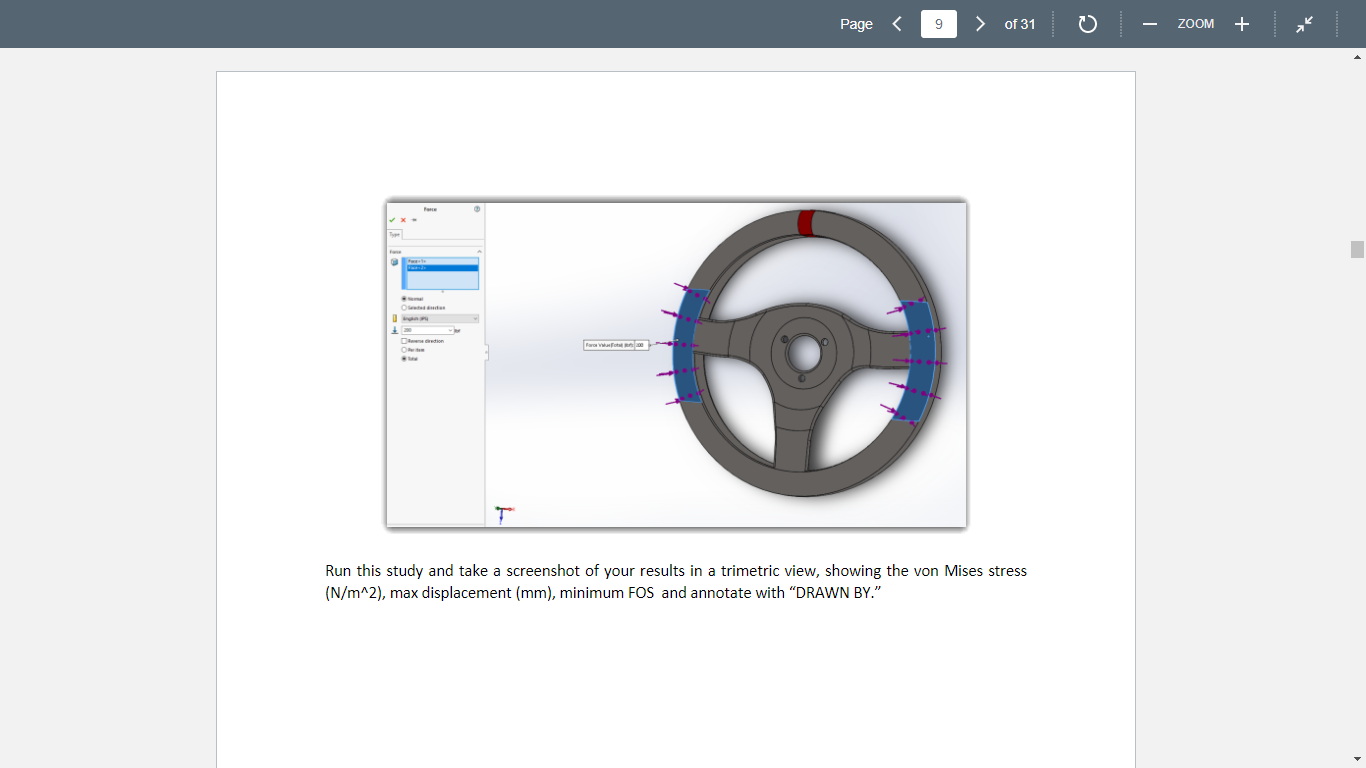Click the 'Run this study' instruction paragraph
The image size is (1366, 768).
pos(676,581)
